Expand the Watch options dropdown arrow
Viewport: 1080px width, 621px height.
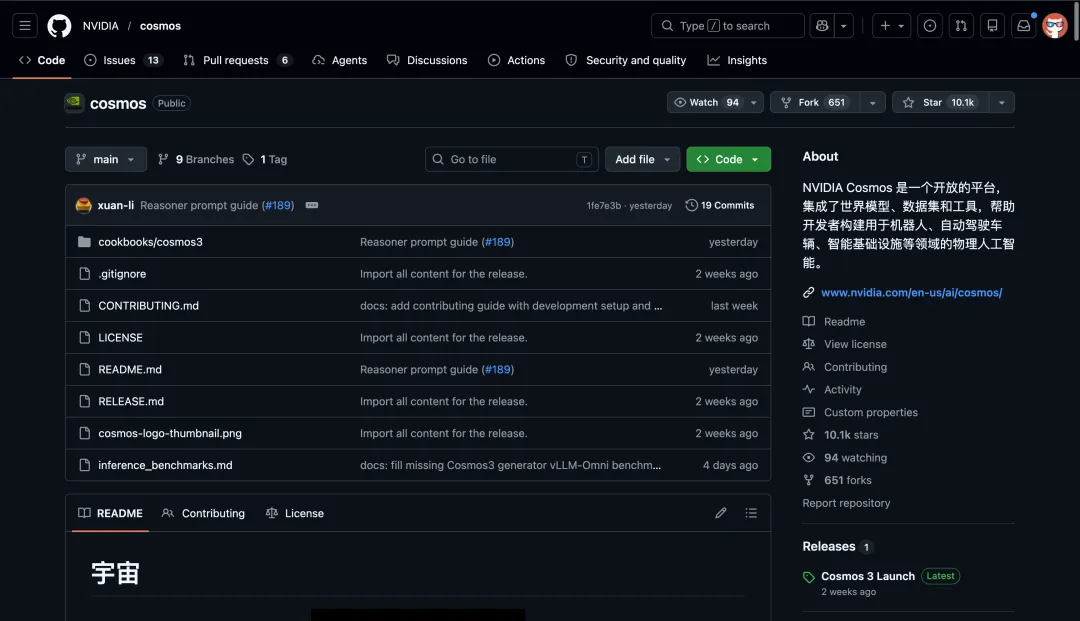coord(754,103)
